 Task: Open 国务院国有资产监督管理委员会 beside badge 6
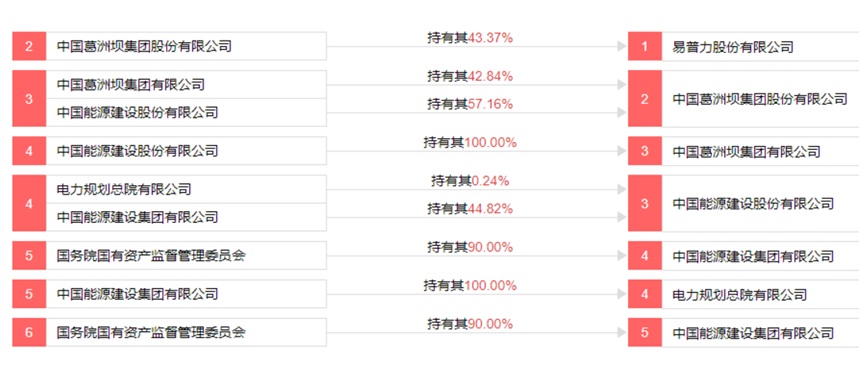(x=151, y=332)
